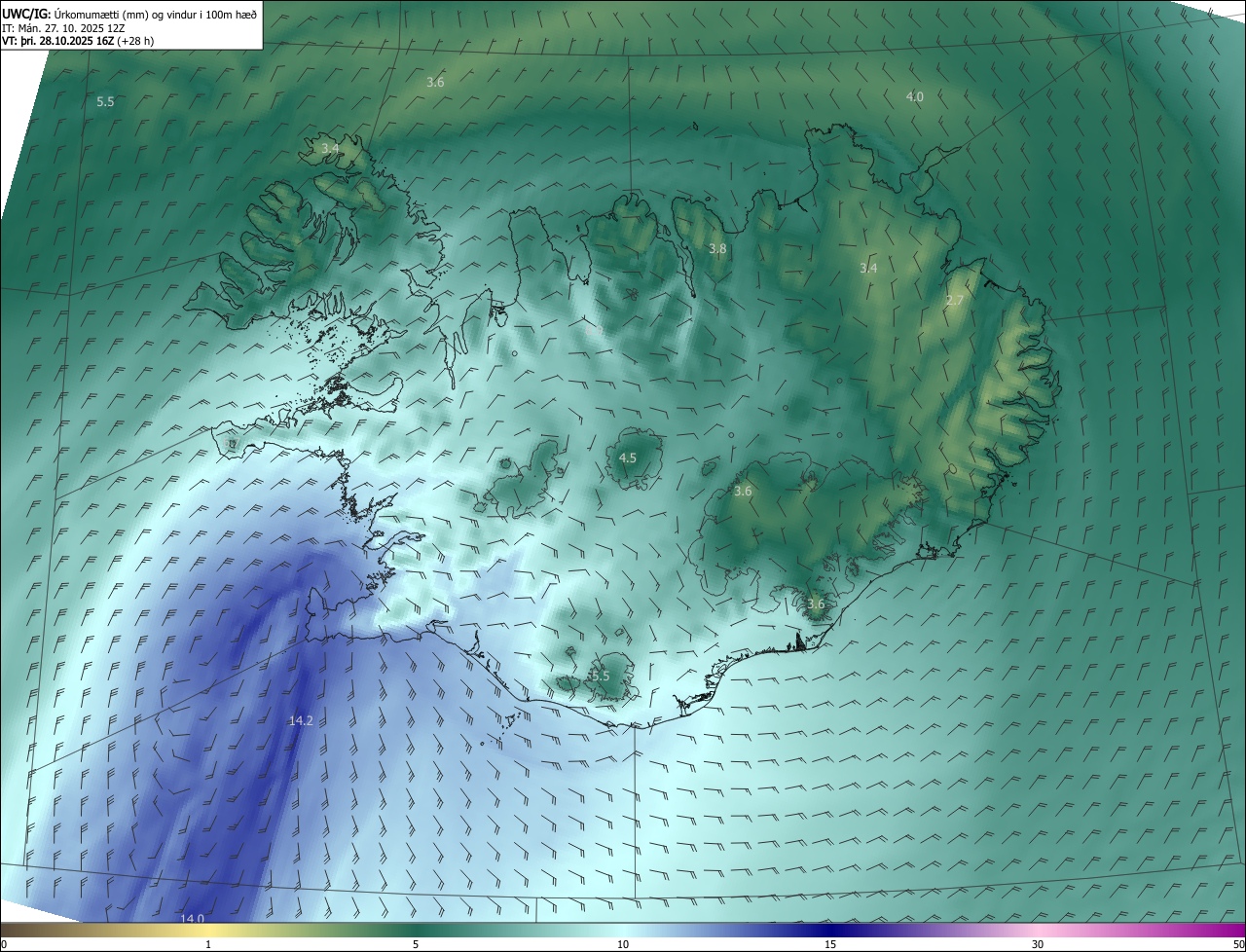
Task: Click the 10 tick label on the color scale
Action: 623,945
